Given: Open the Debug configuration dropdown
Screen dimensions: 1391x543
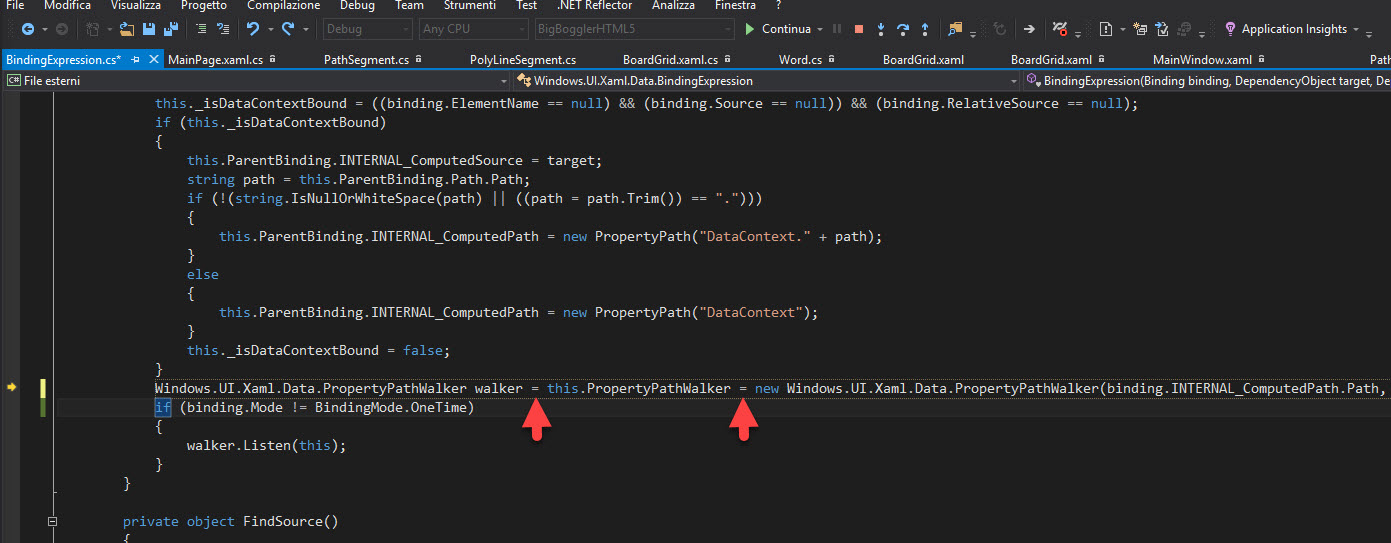Looking at the screenshot, I should tap(366, 29).
